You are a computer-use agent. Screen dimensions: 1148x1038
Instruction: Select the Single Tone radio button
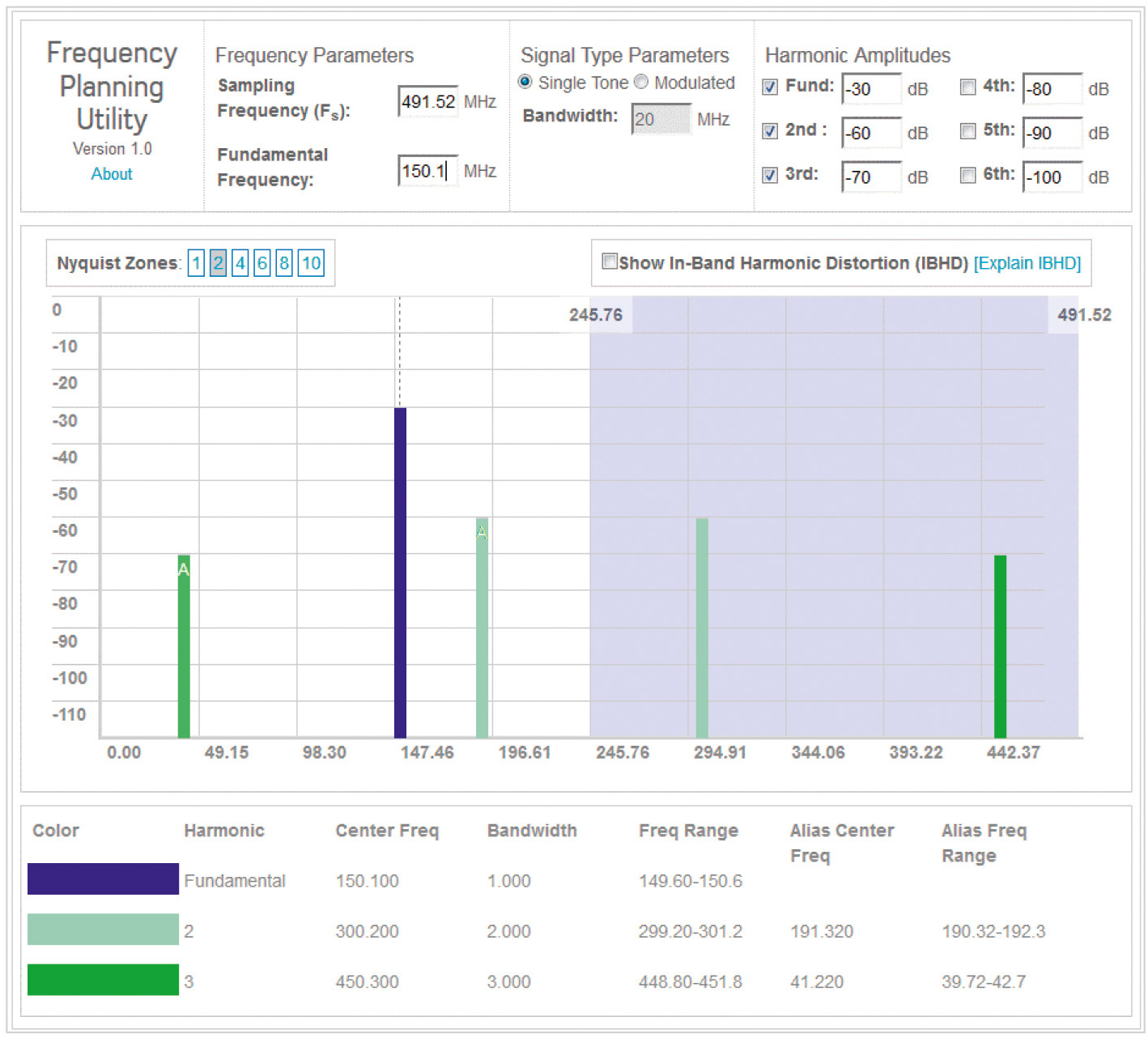[525, 83]
